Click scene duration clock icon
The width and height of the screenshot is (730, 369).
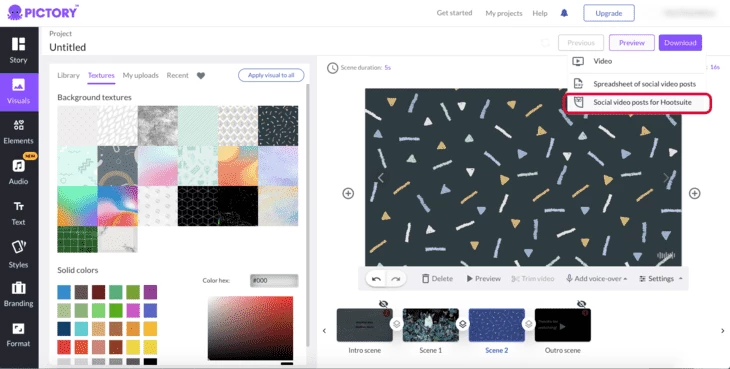(332, 68)
